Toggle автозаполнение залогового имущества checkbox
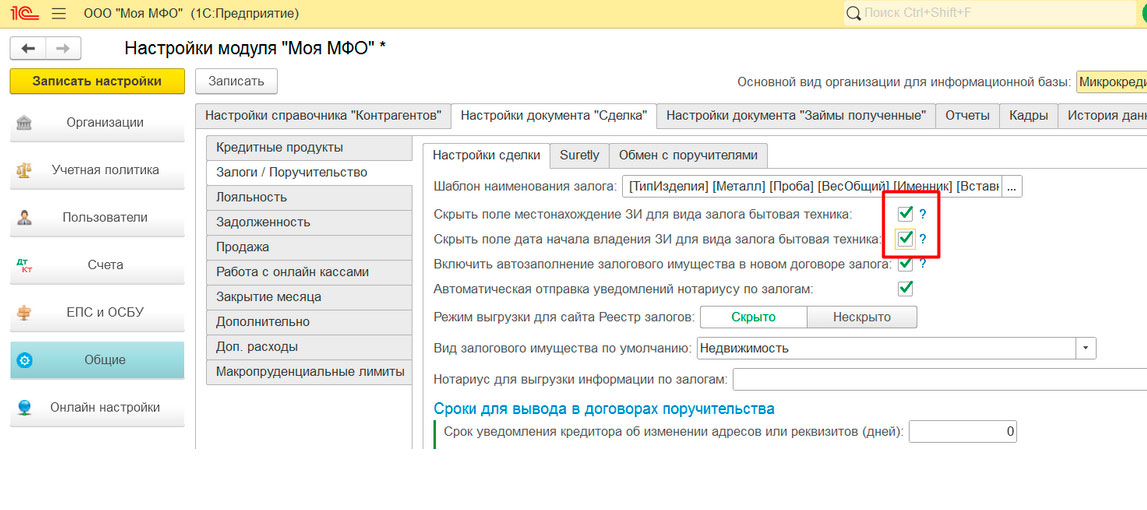 [x=905, y=263]
